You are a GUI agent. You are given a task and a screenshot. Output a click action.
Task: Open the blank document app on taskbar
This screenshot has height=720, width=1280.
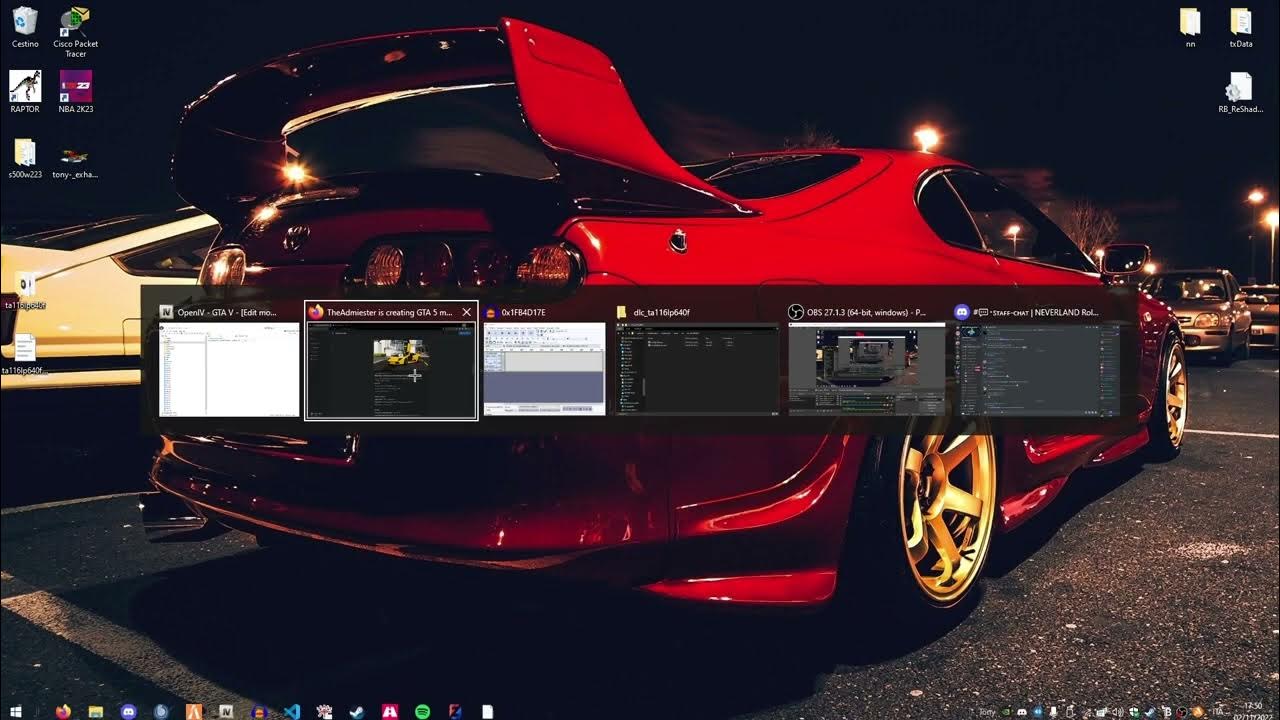click(488, 711)
